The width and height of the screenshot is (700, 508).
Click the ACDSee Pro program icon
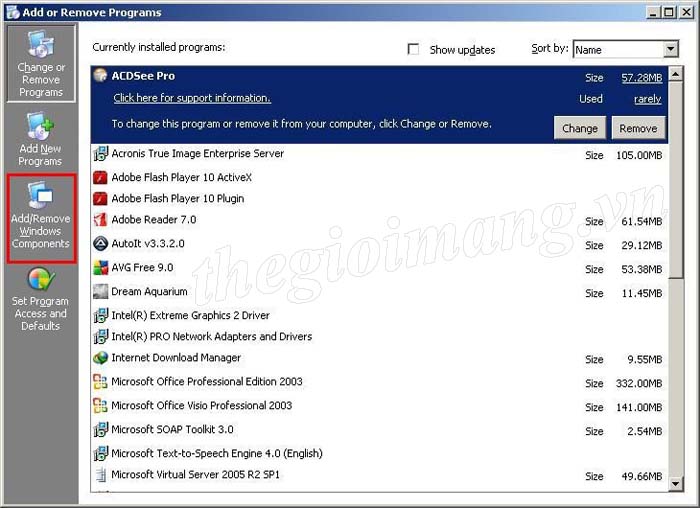point(100,75)
